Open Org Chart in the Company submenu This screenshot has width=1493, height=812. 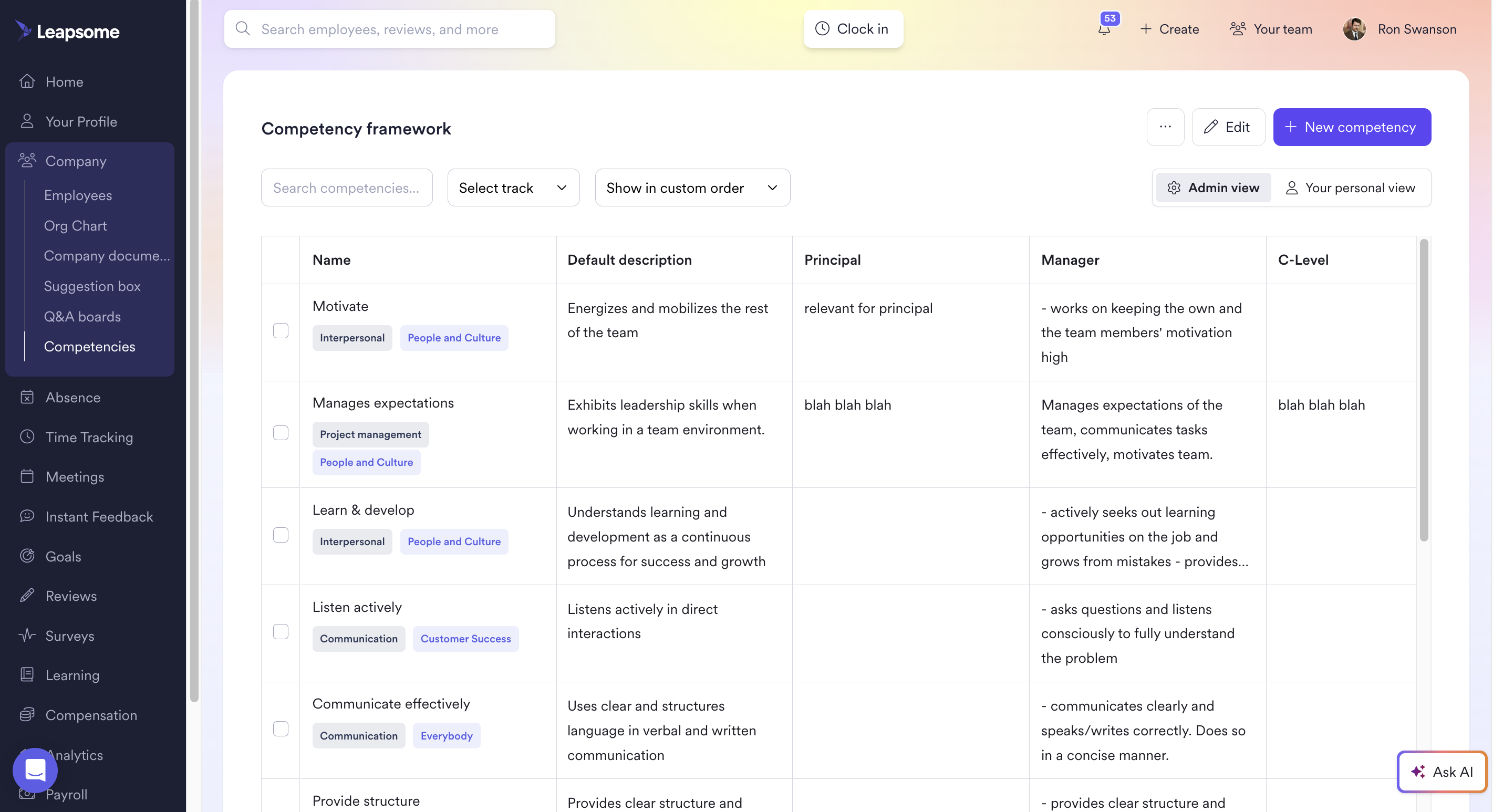tap(75, 225)
